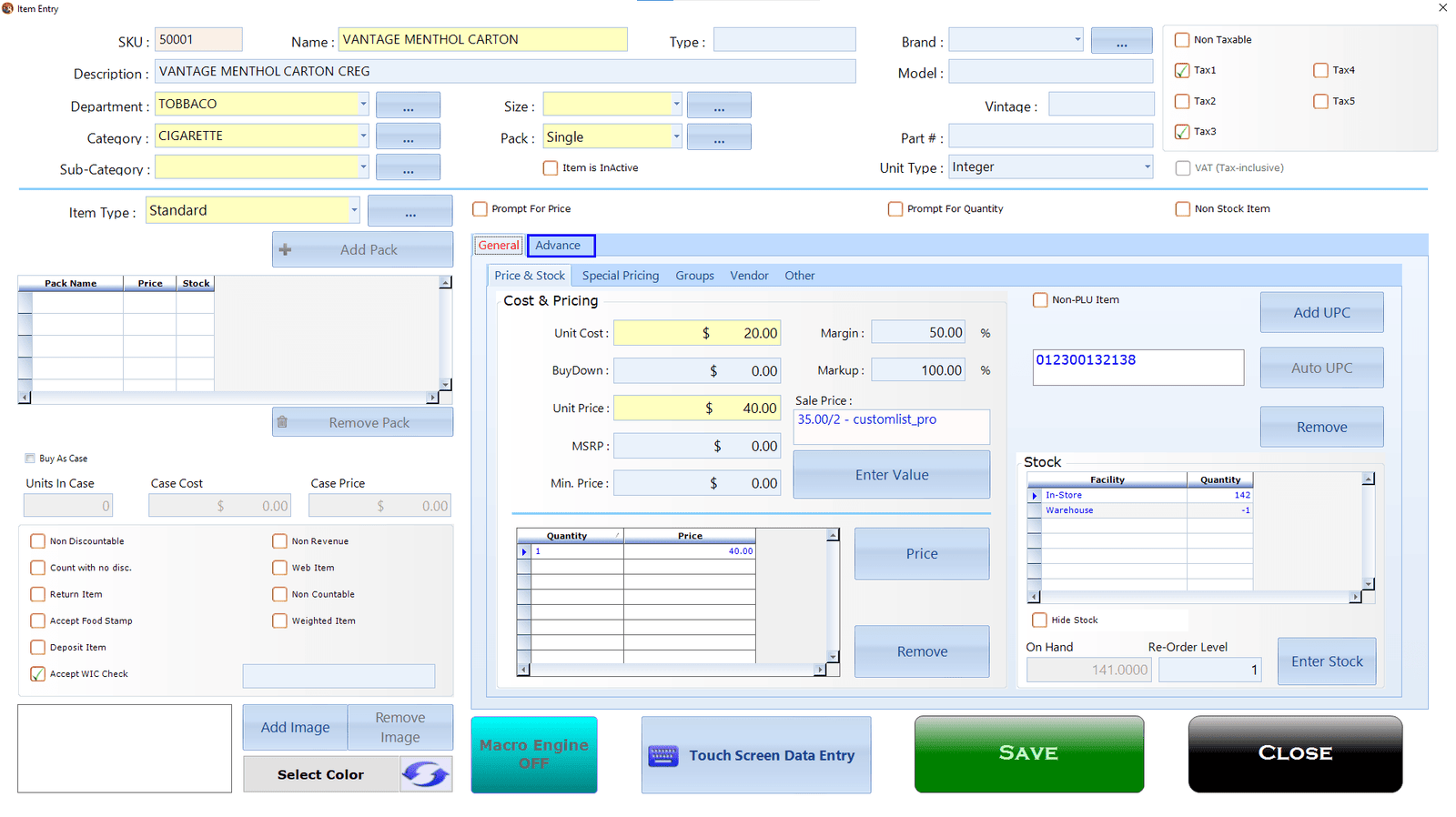
Task: Open the Item Type dropdown
Action: 354,210
